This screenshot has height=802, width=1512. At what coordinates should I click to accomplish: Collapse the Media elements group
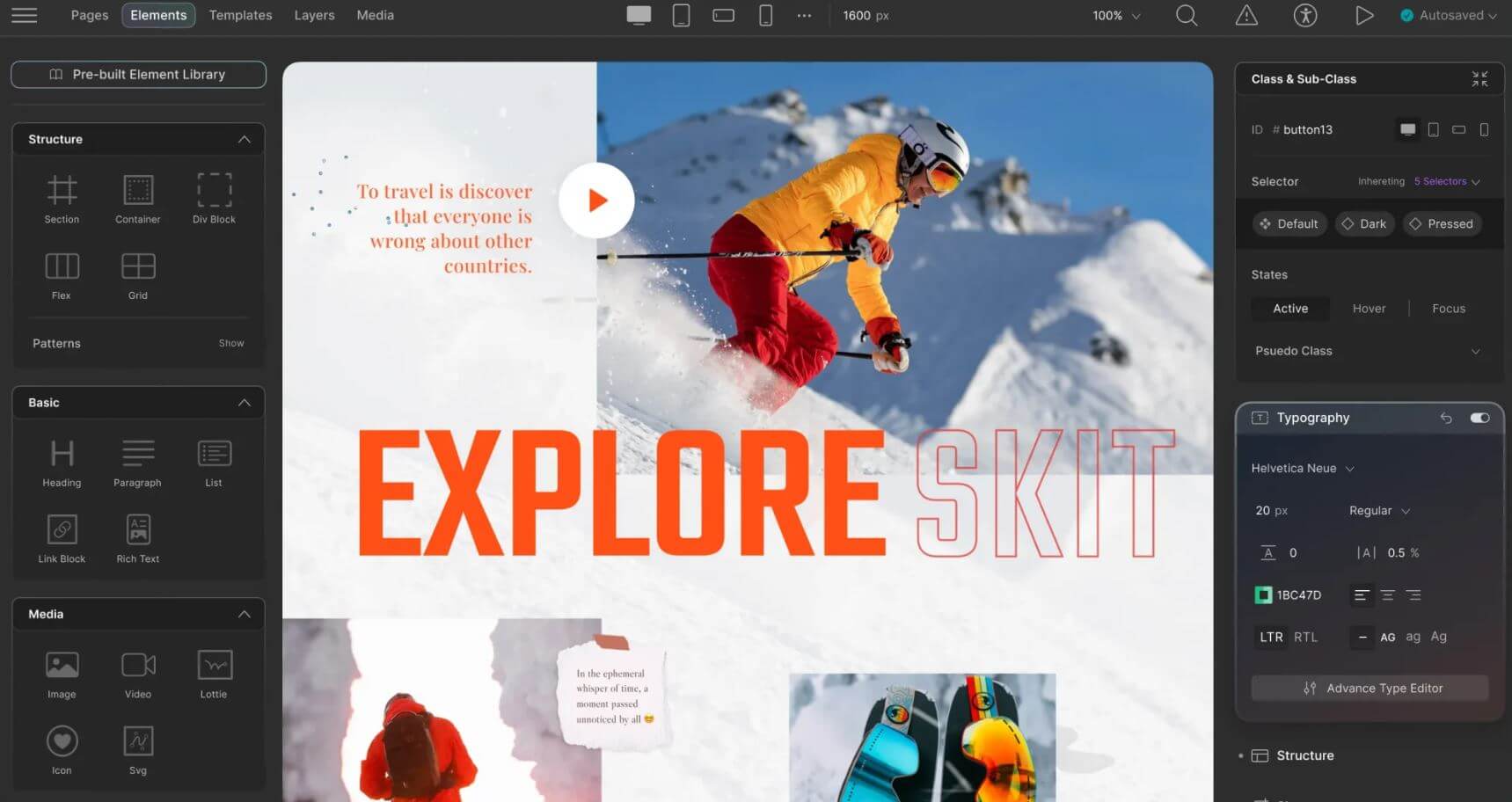244,614
